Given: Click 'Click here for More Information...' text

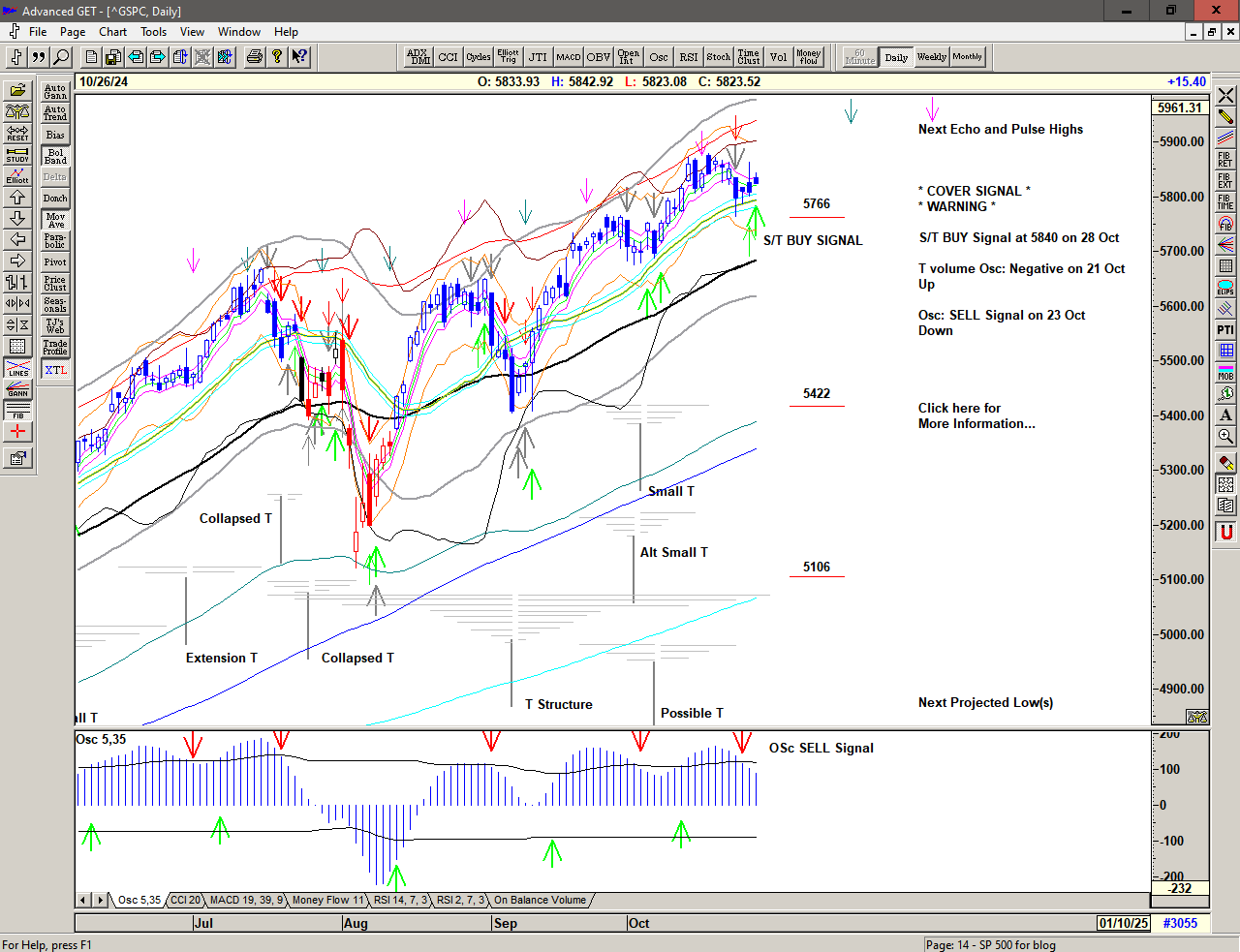Looking at the screenshot, I should 976,415.
